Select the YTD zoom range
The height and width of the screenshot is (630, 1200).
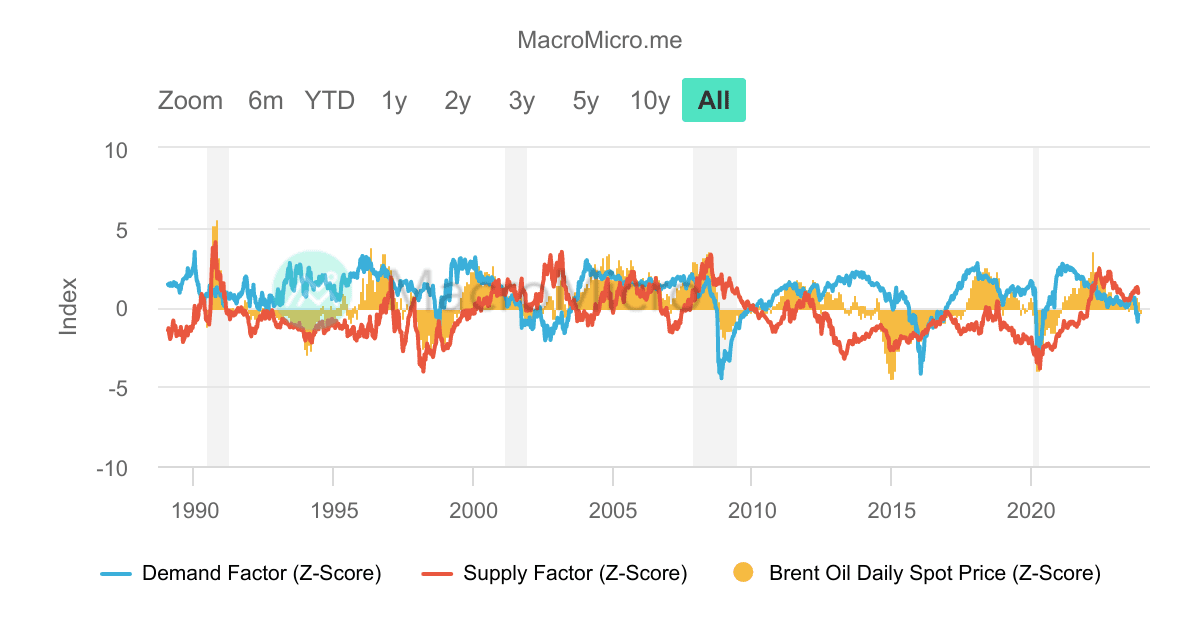330,100
